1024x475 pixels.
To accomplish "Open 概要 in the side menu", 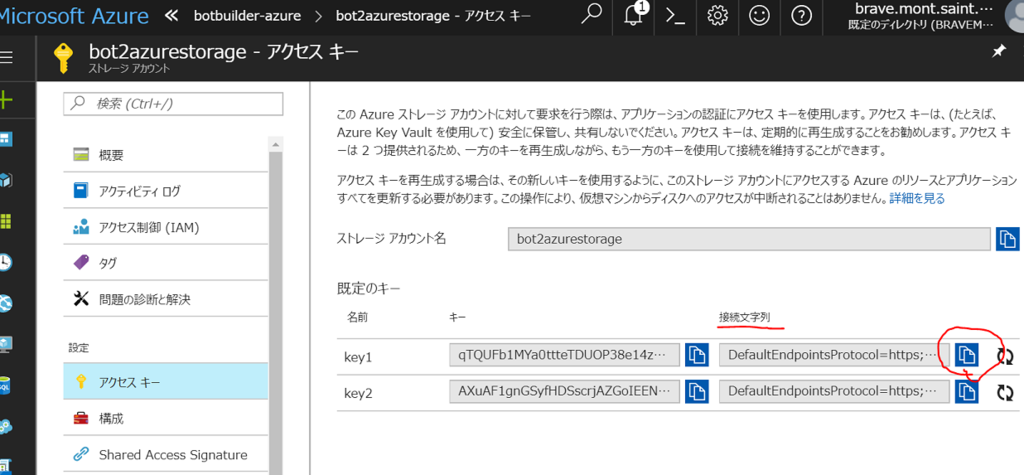I will 165,156.
